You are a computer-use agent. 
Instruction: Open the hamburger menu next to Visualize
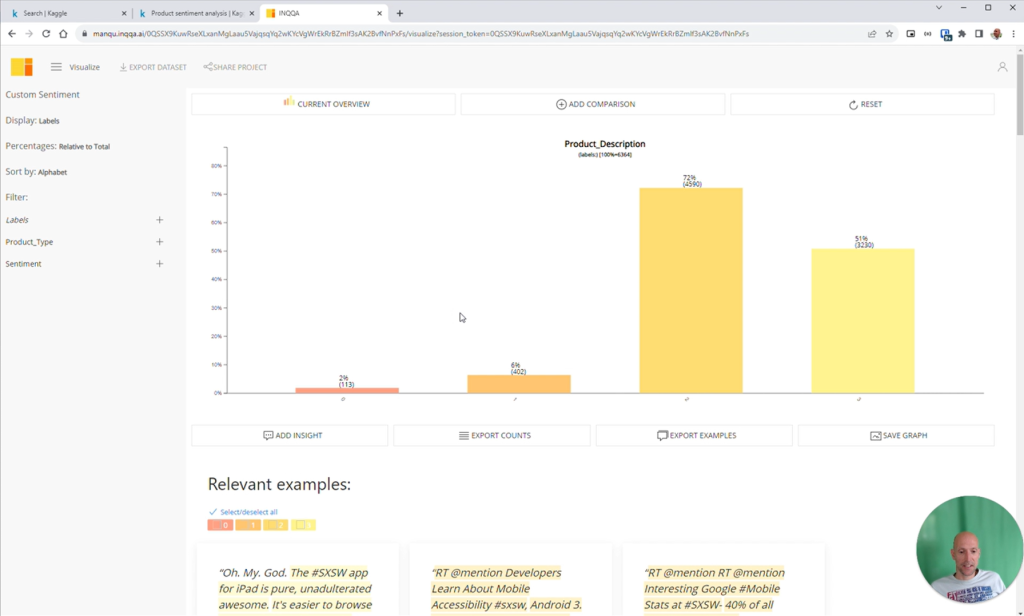[x=56, y=67]
